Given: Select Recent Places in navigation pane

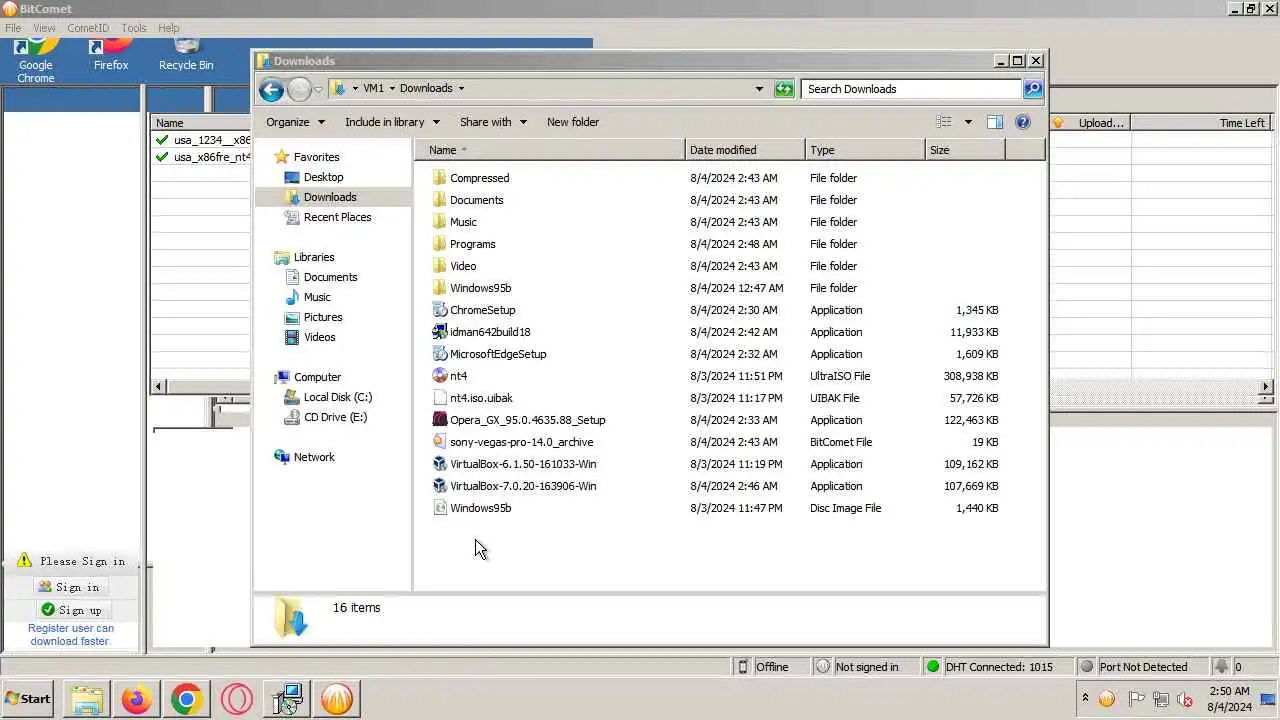Looking at the screenshot, I should [337, 217].
